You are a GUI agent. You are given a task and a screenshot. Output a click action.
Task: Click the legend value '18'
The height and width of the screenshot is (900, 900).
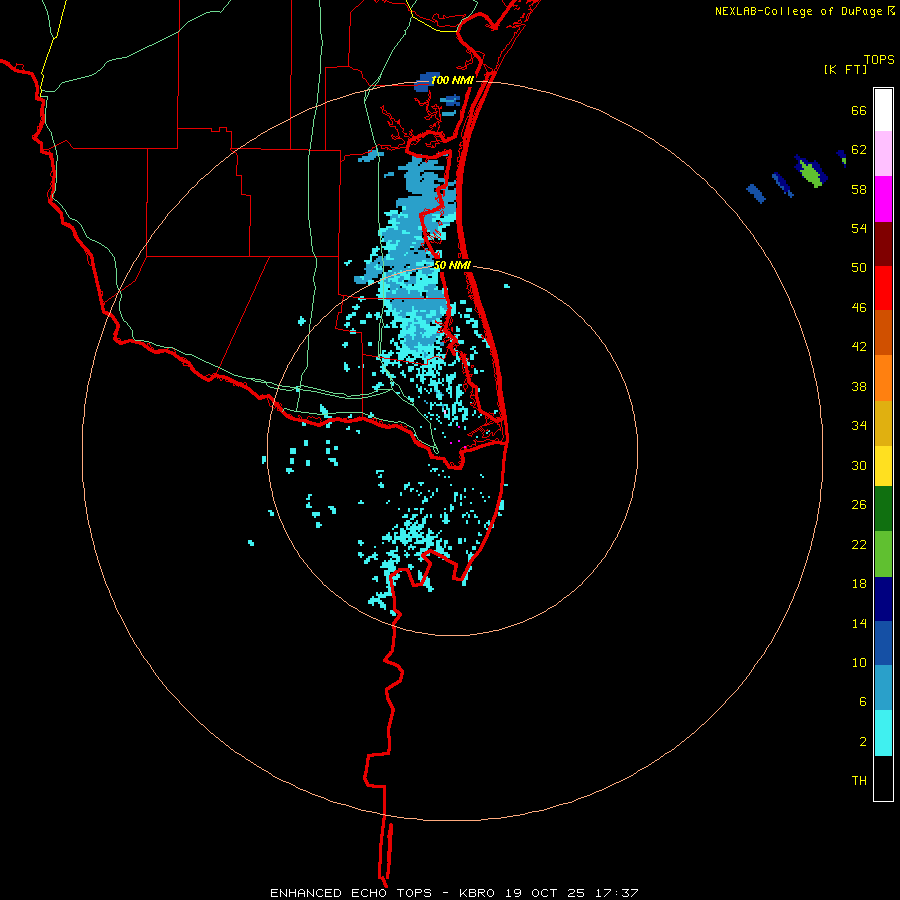coord(859,584)
